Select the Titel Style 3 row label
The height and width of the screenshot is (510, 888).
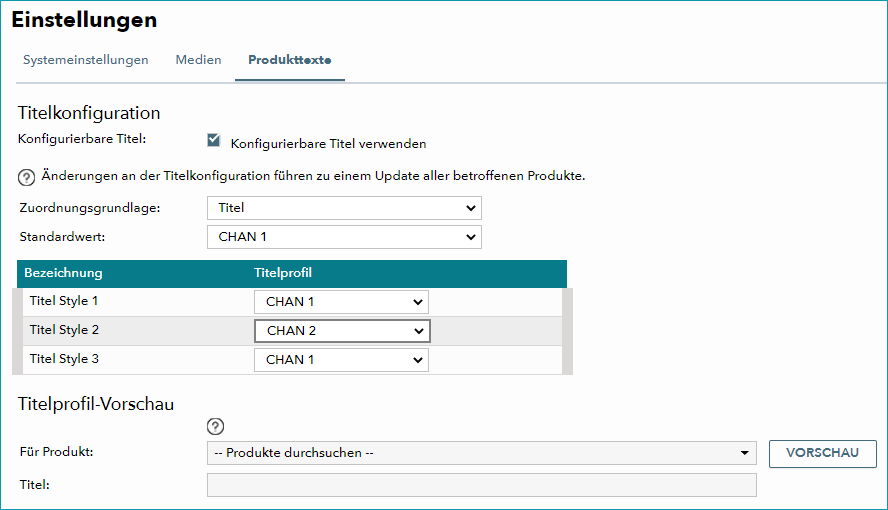[x=64, y=359]
